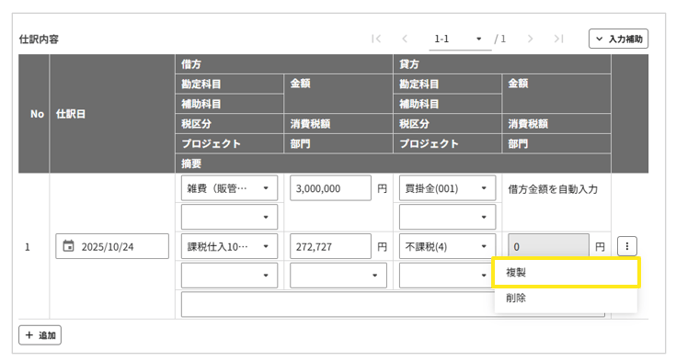Go to previous page arrow

coord(404,39)
